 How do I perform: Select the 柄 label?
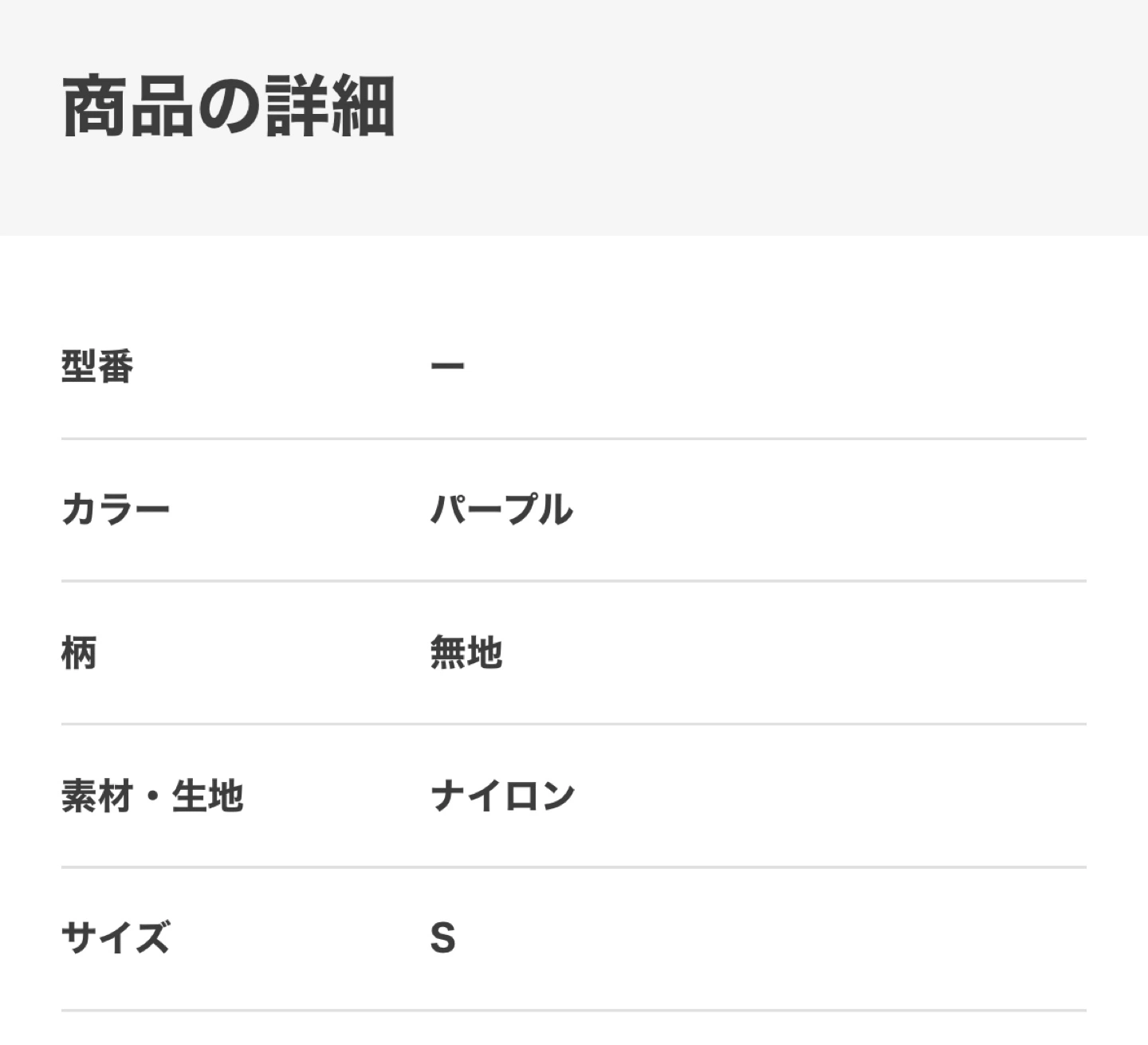[79, 653]
